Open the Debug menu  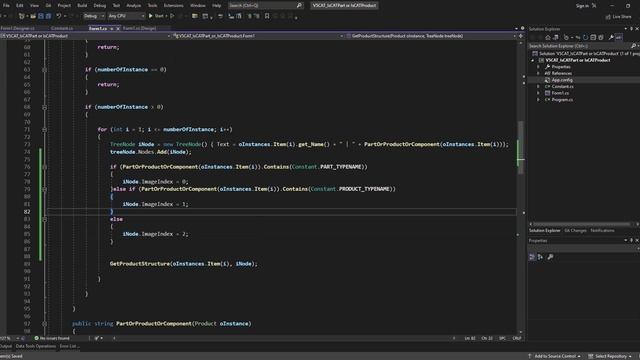coord(100,6)
